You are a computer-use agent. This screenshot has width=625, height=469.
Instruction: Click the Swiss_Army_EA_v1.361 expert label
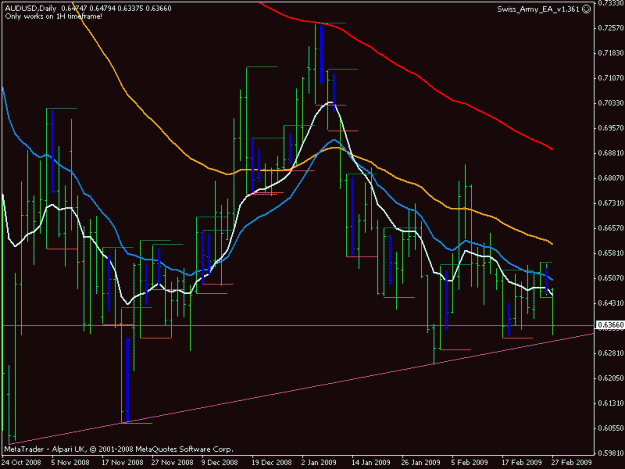click(x=538, y=9)
